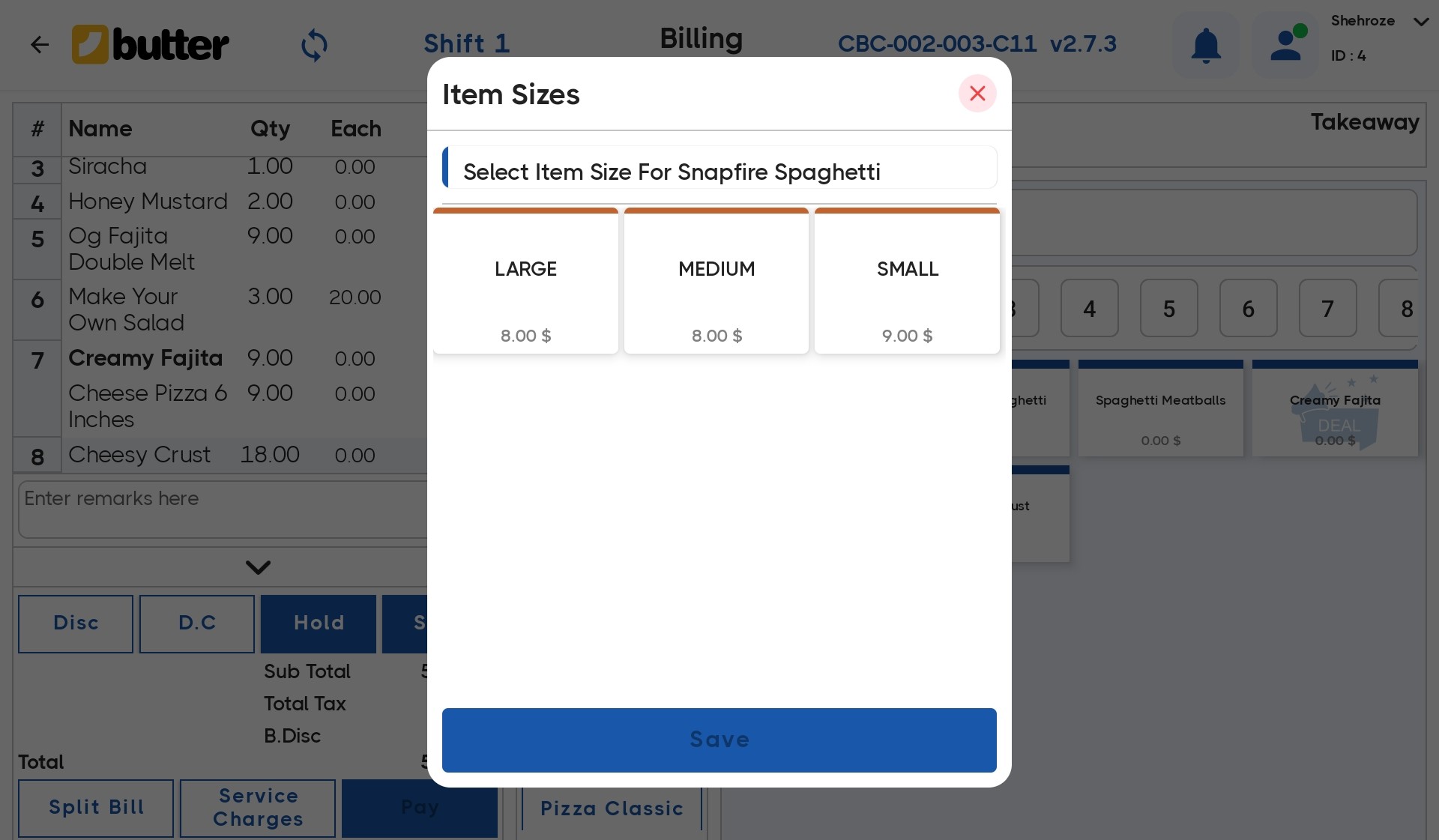Open Split Bill options
The height and width of the screenshot is (840, 1439).
[95, 808]
